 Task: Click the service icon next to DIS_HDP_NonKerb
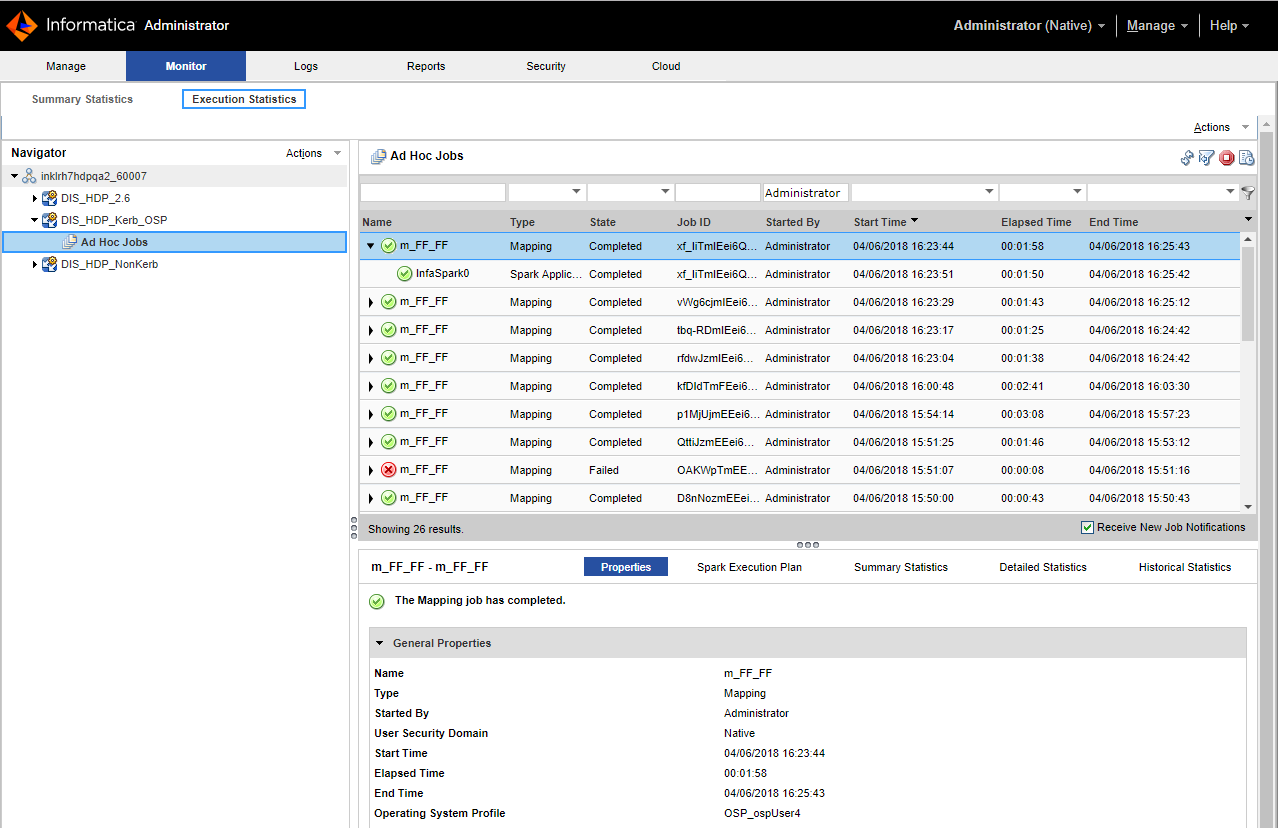coord(49,264)
